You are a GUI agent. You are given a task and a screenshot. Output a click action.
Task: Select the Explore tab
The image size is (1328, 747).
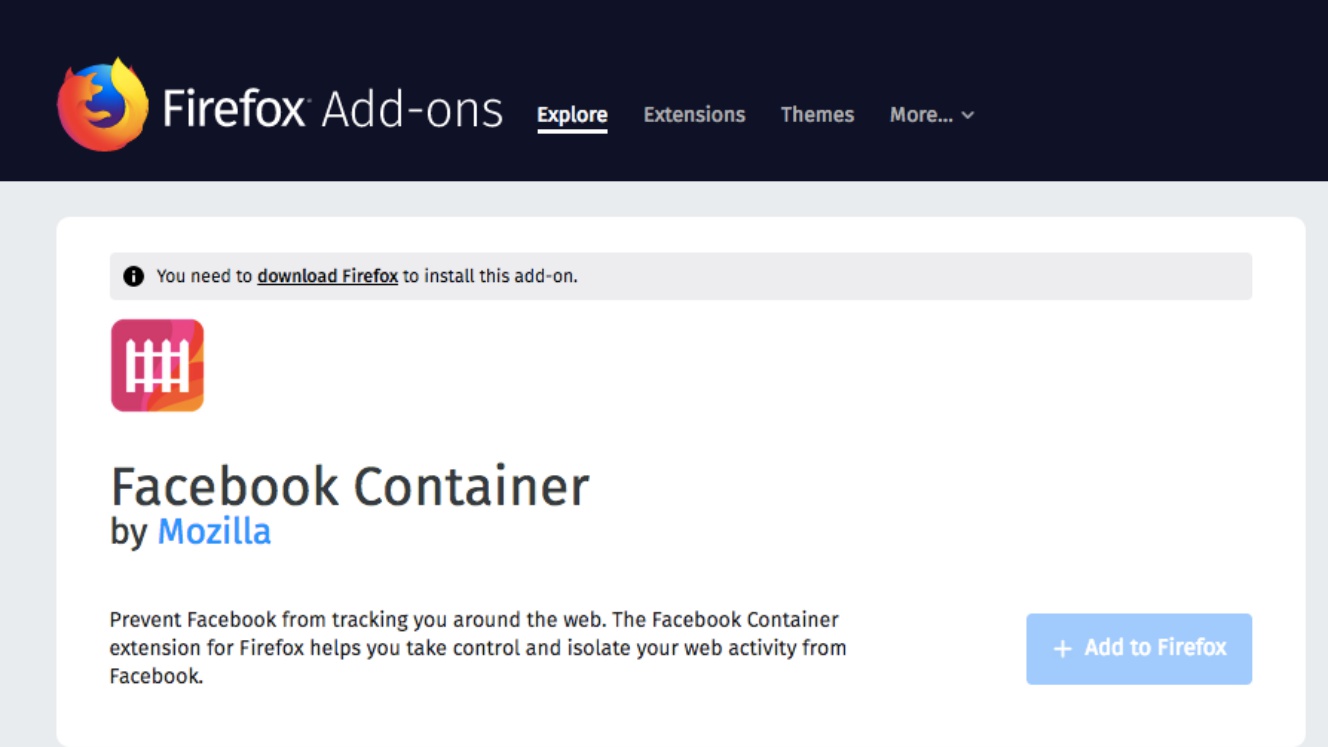[572, 115]
